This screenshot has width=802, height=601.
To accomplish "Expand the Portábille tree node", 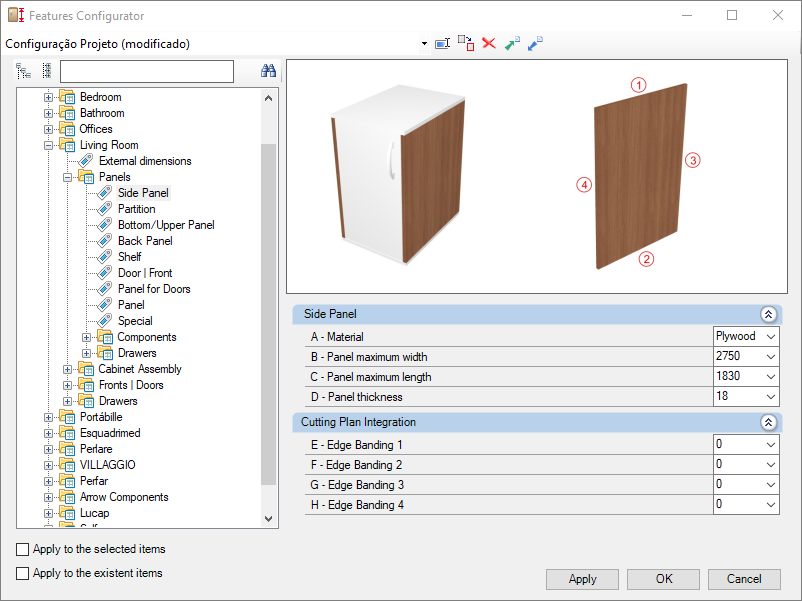I will pyautogui.click(x=48, y=417).
